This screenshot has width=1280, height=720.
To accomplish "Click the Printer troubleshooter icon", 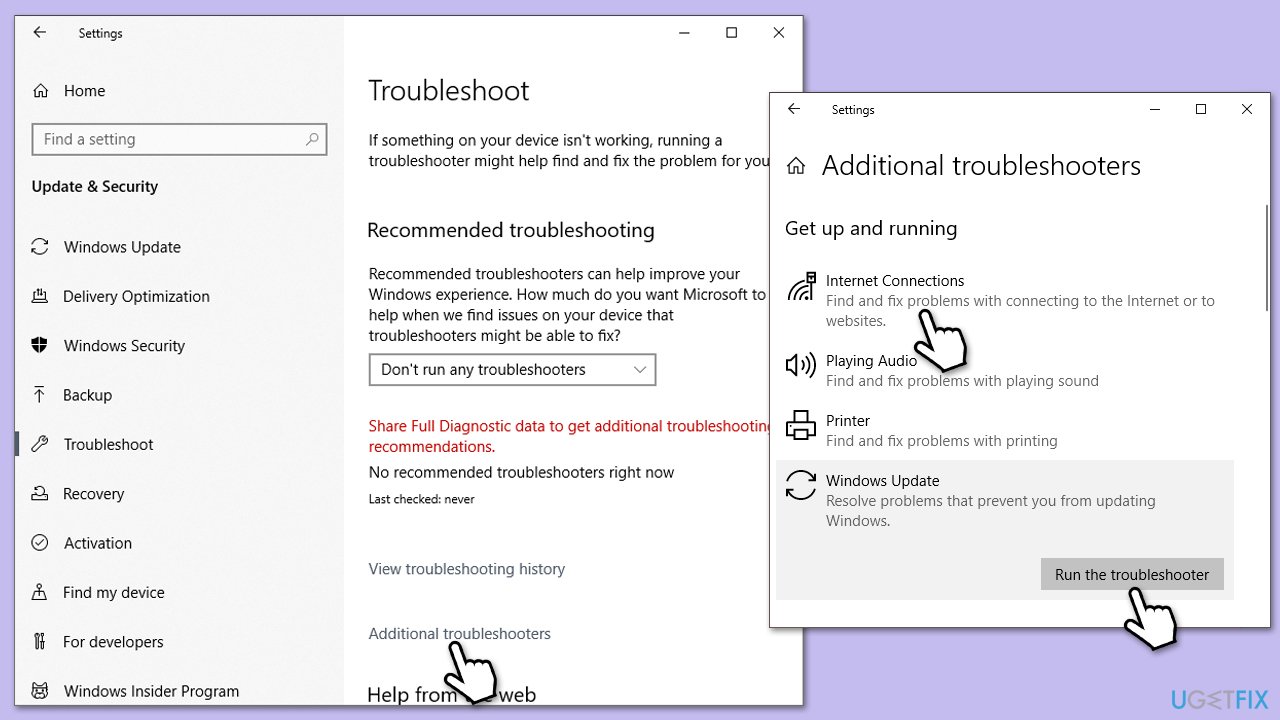I will 801,425.
